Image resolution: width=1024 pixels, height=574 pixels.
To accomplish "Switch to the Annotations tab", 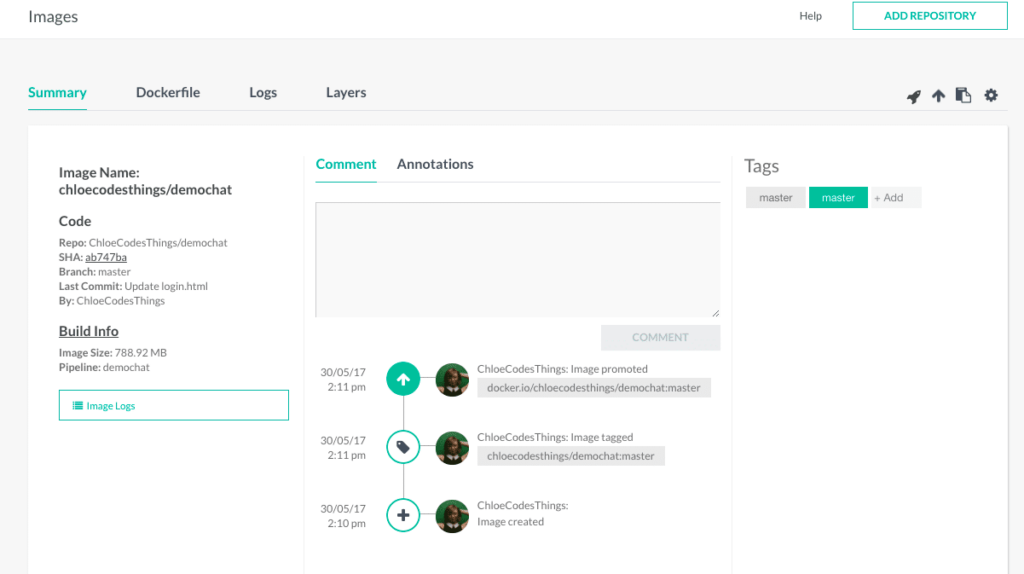I will point(435,164).
